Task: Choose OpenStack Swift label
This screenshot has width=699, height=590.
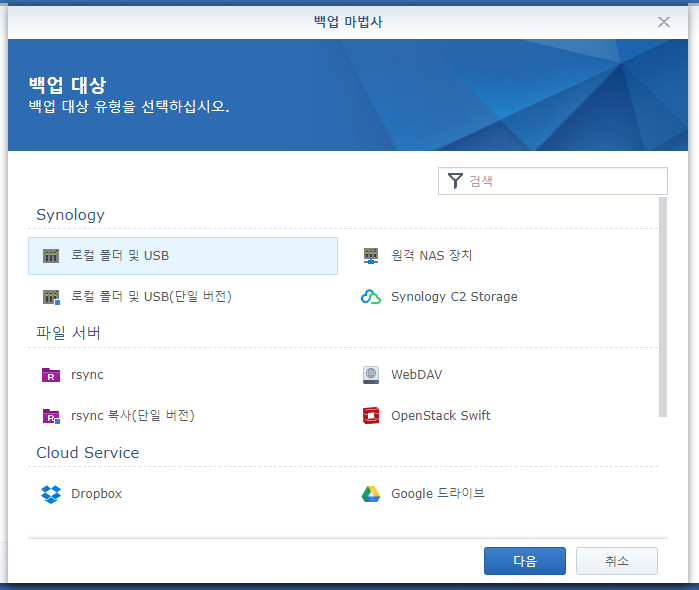Action: tap(441, 416)
